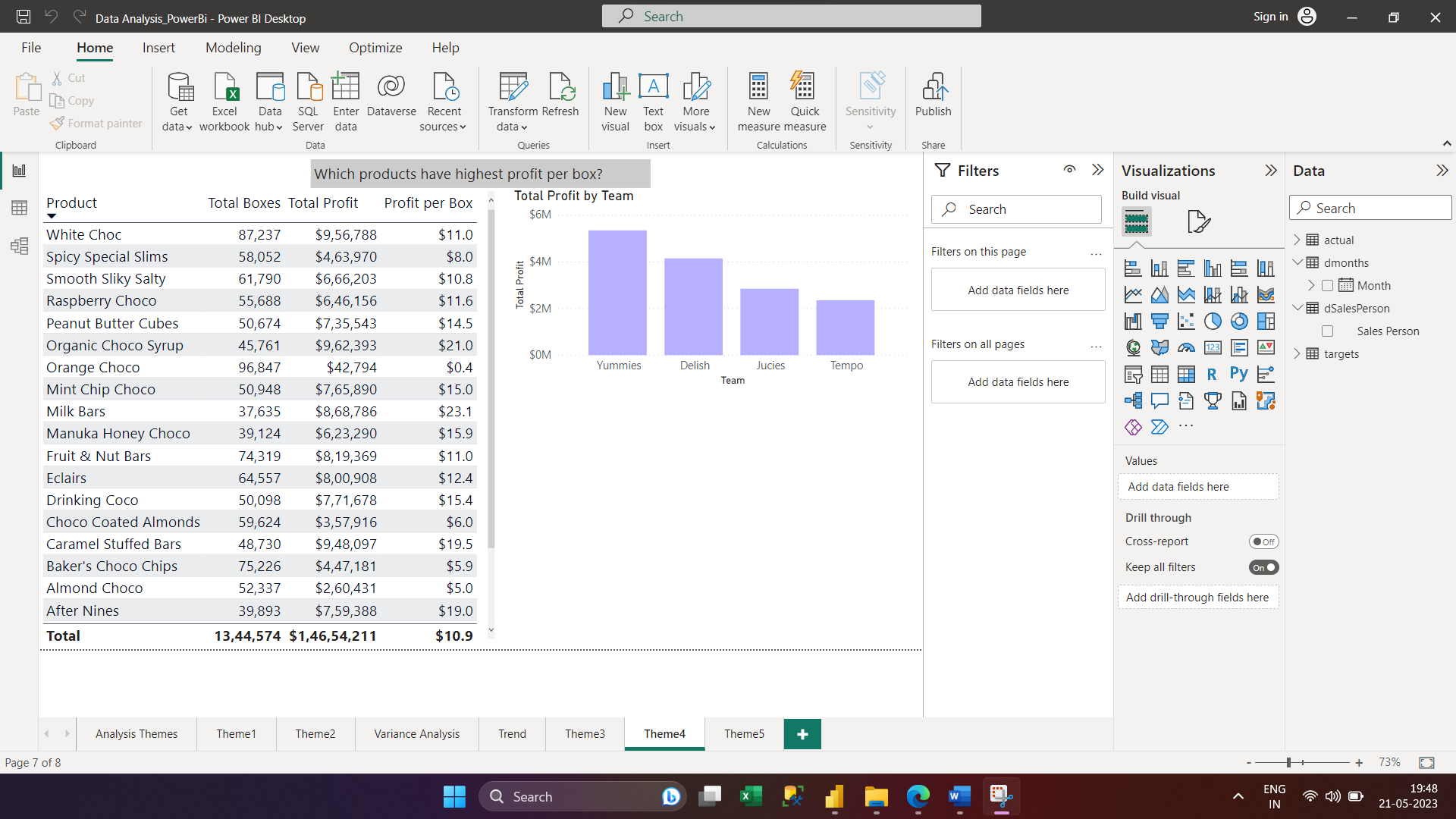Image resolution: width=1456 pixels, height=819 pixels.
Task: Expand the actual table
Action: 1297,240
